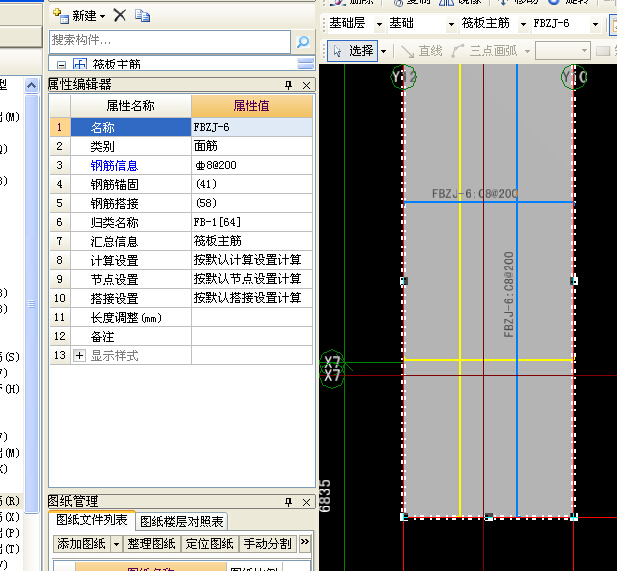Click the bottom-edge midpoint grip of slab
The height and width of the screenshot is (571, 617).
[x=489, y=517]
